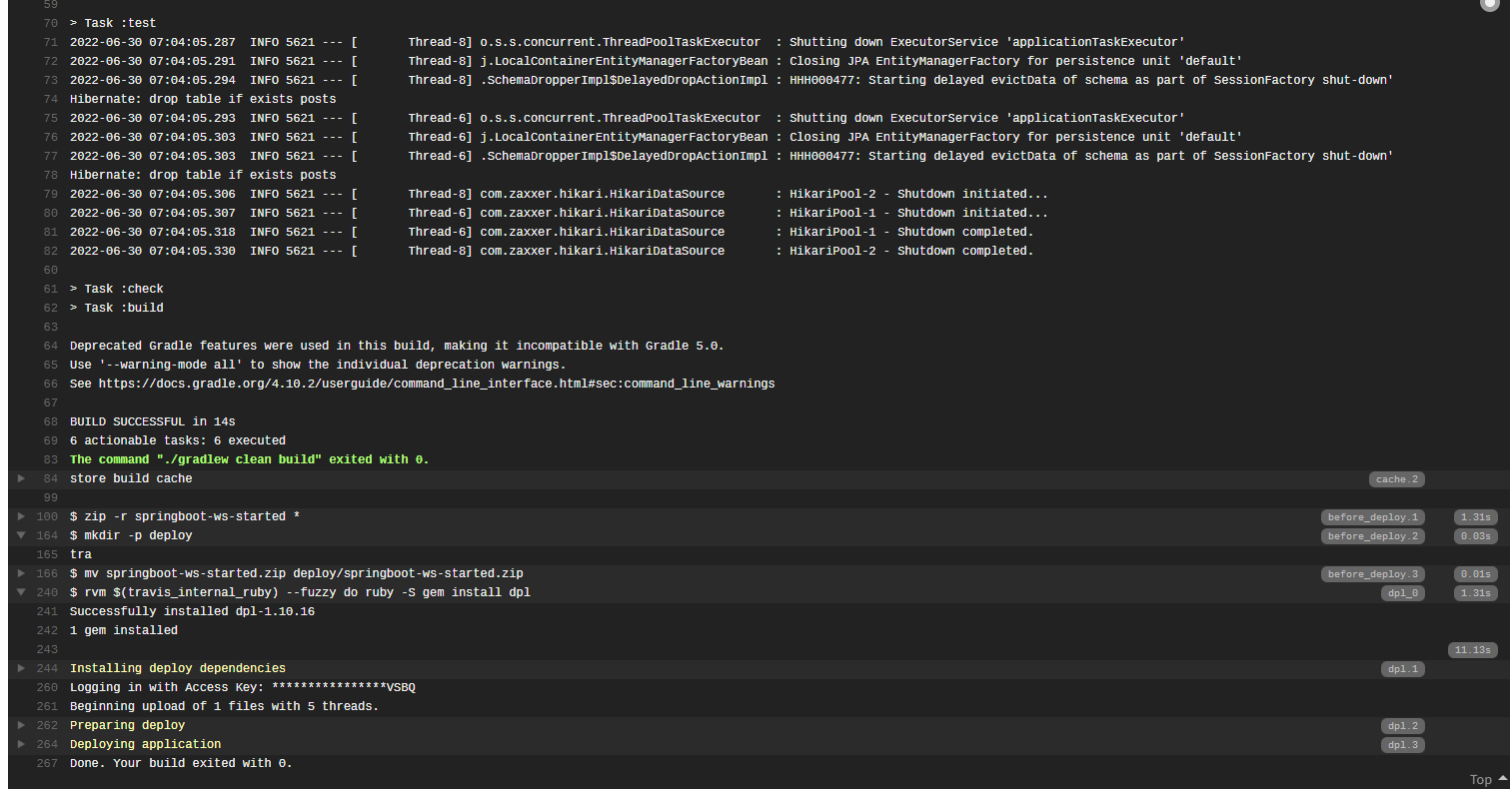Click the before_deploy.1 badge
The height and width of the screenshot is (796, 1512).
click(x=1372, y=517)
